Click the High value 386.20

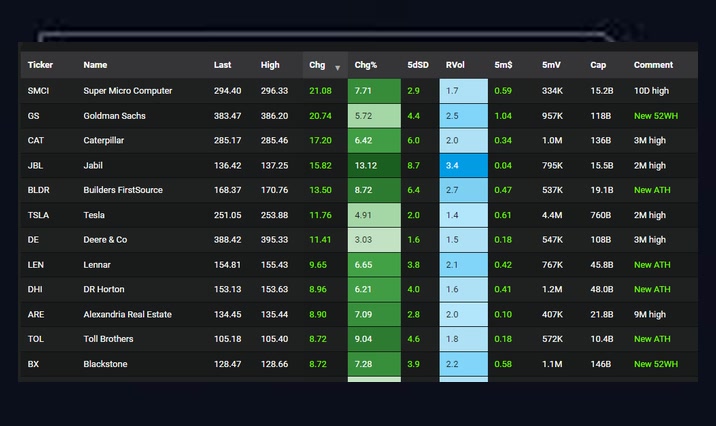click(x=274, y=116)
